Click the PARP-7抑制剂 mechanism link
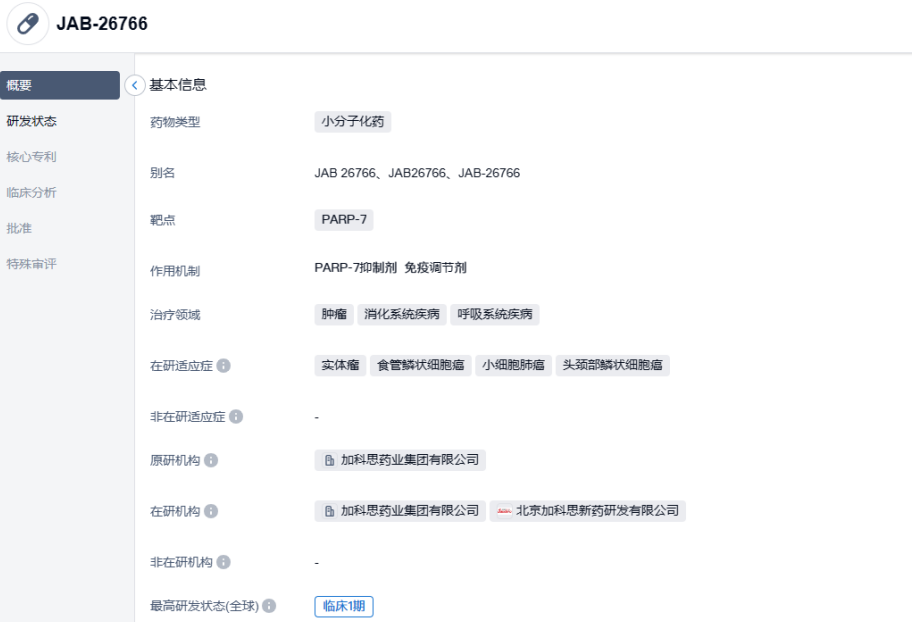The height and width of the screenshot is (622, 912). [355, 268]
